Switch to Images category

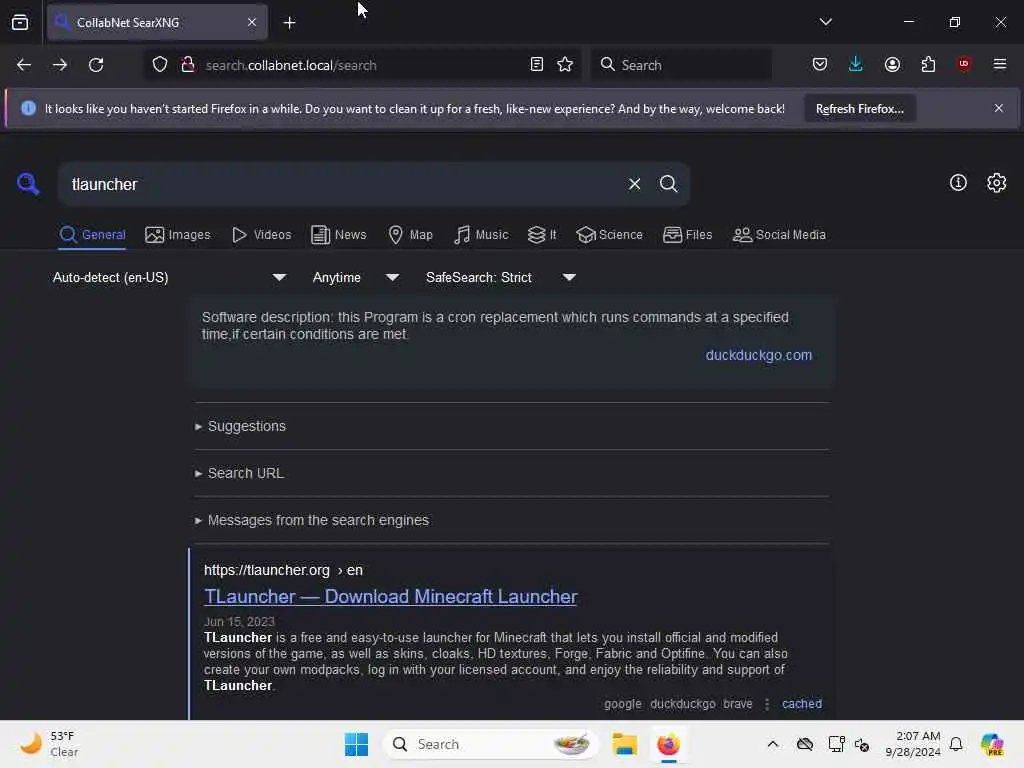pyautogui.click(x=178, y=235)
